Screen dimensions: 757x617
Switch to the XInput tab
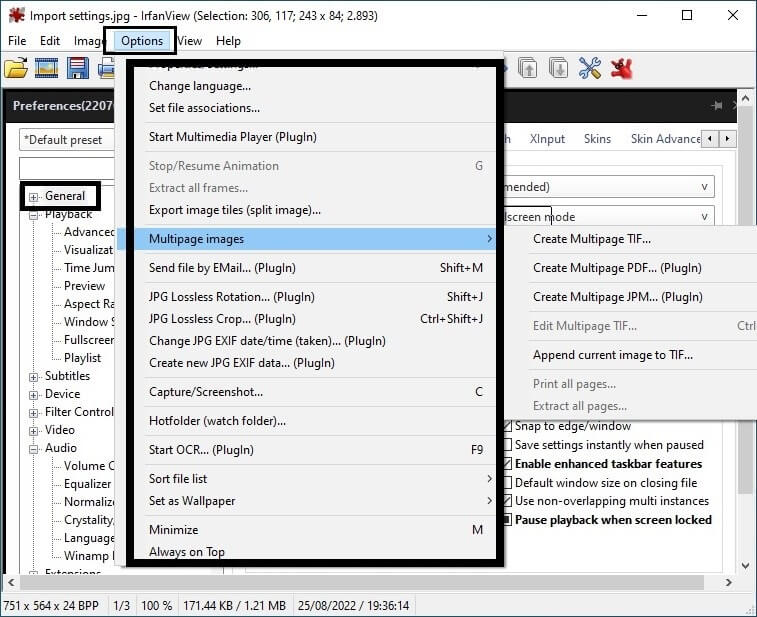[547, 139]
